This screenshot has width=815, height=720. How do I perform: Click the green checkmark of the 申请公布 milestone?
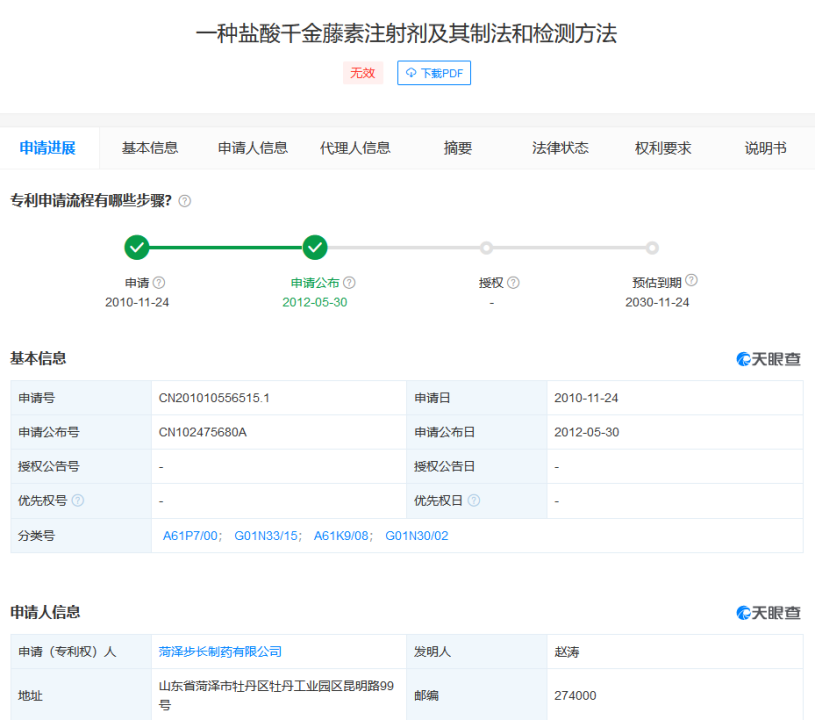pos(314,247)
